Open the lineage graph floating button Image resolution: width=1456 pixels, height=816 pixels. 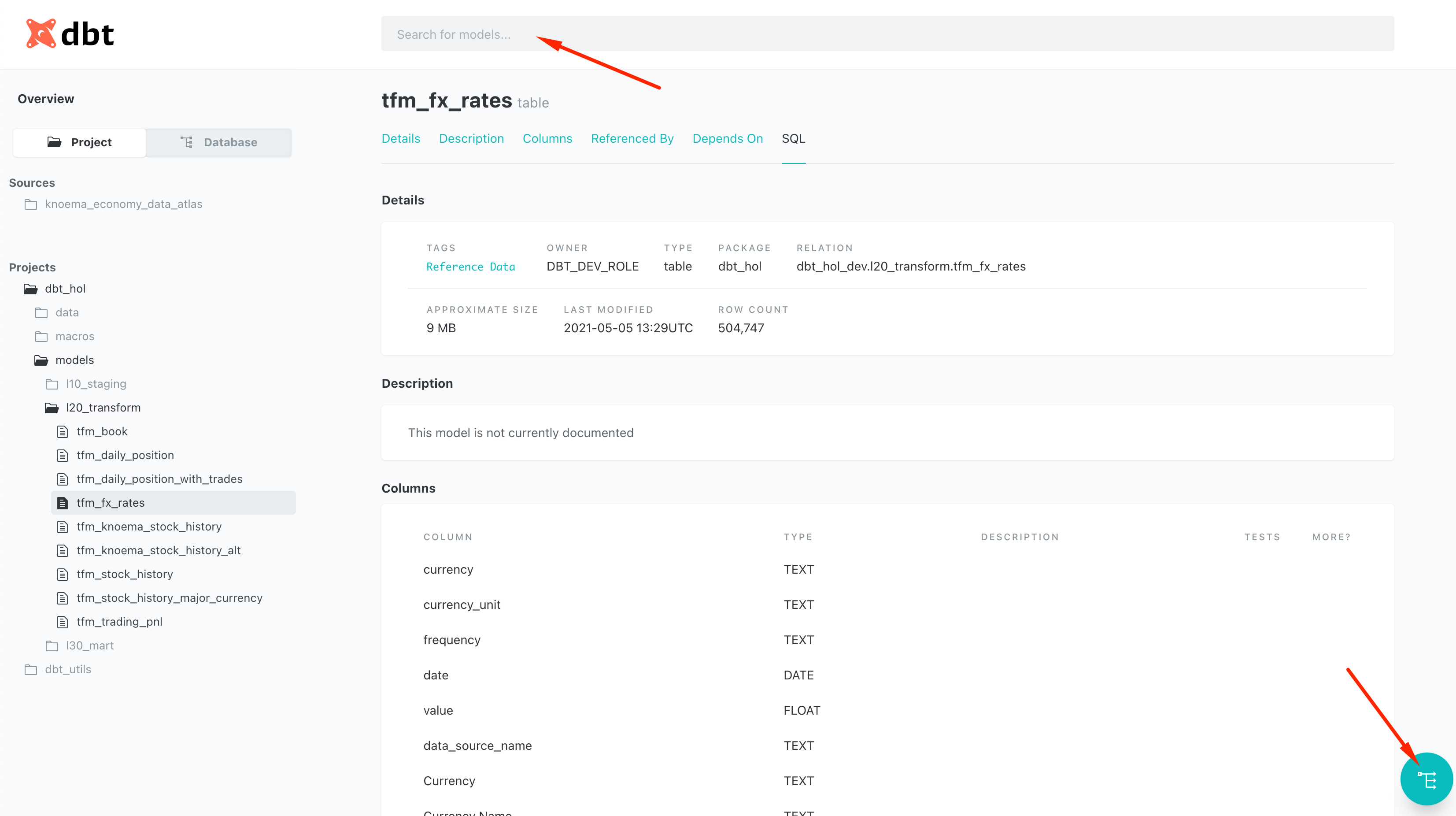pyautogui.click(x=1426, y=779)
